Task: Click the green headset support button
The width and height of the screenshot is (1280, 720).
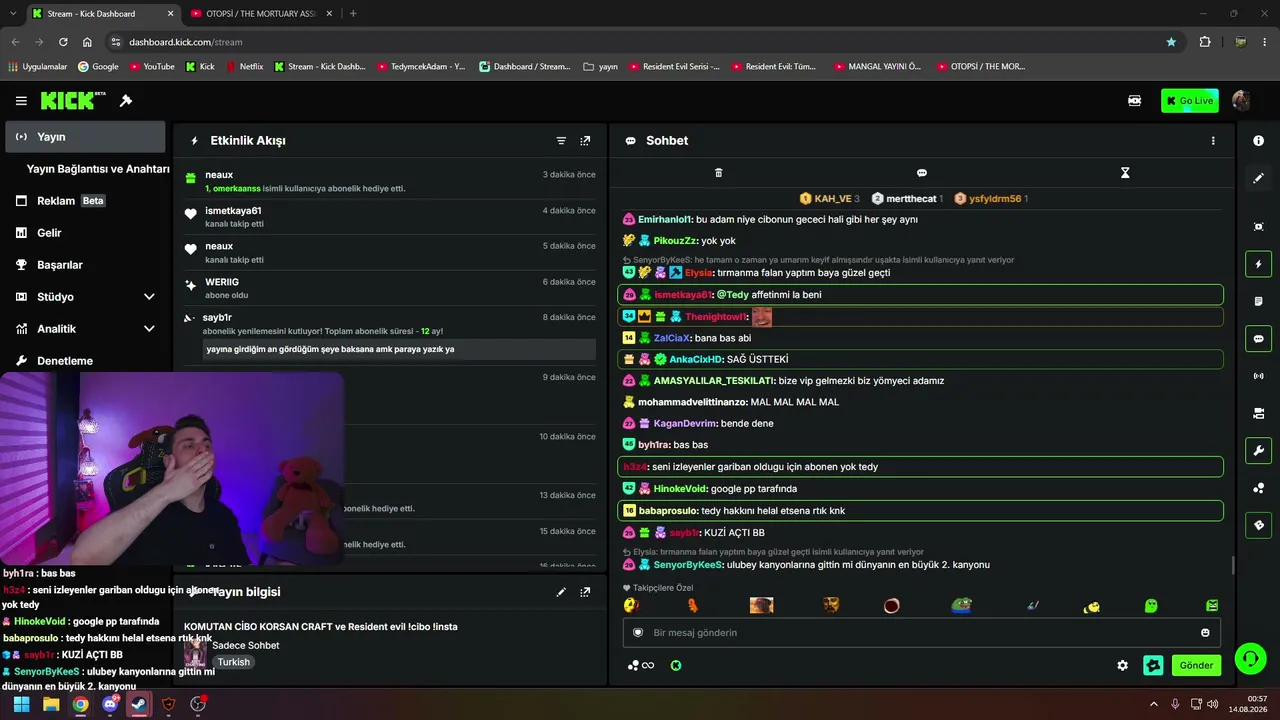Action: pos(1250,659)
